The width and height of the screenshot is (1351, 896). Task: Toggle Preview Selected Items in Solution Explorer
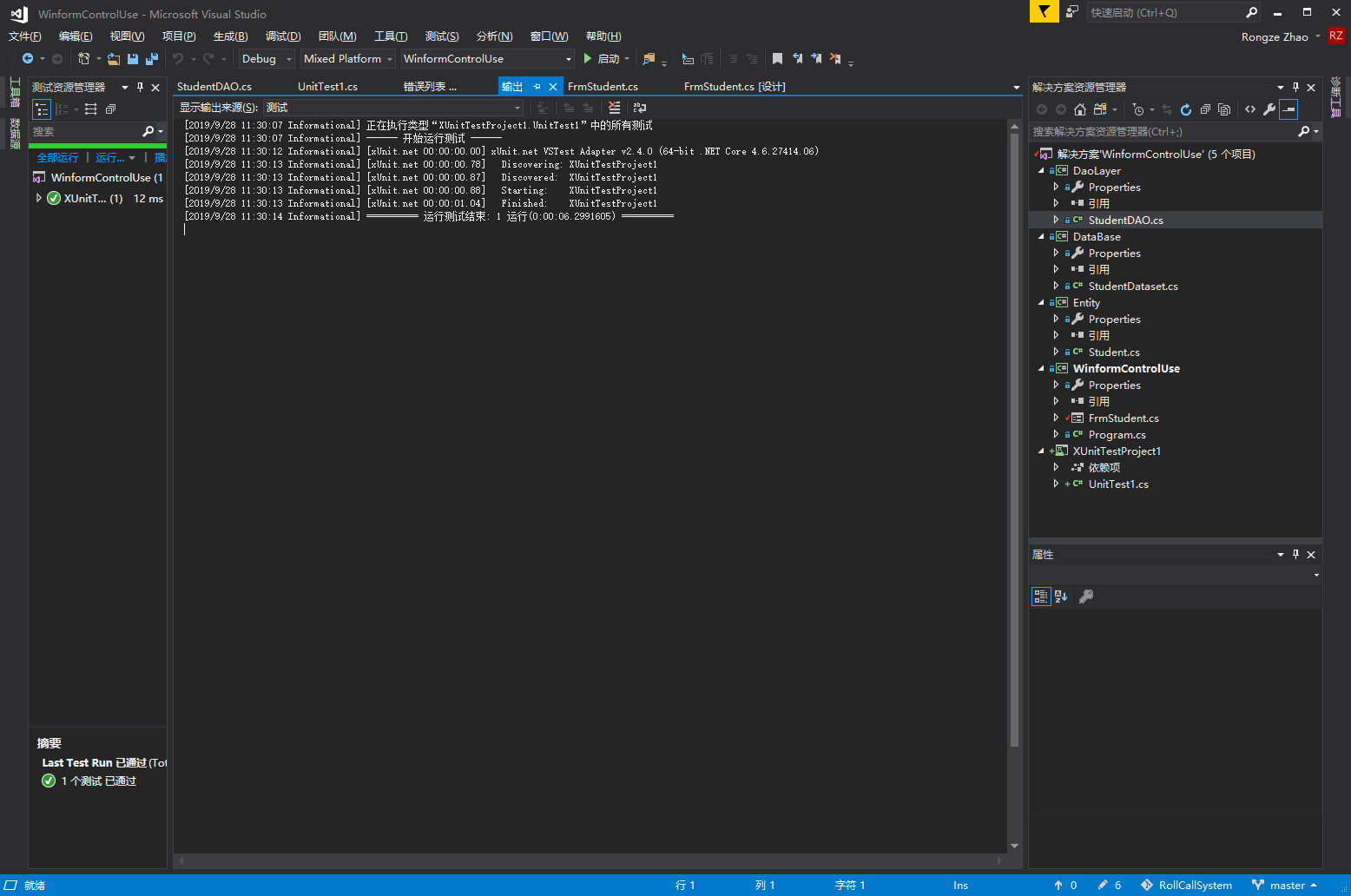tap(1288, 109)
